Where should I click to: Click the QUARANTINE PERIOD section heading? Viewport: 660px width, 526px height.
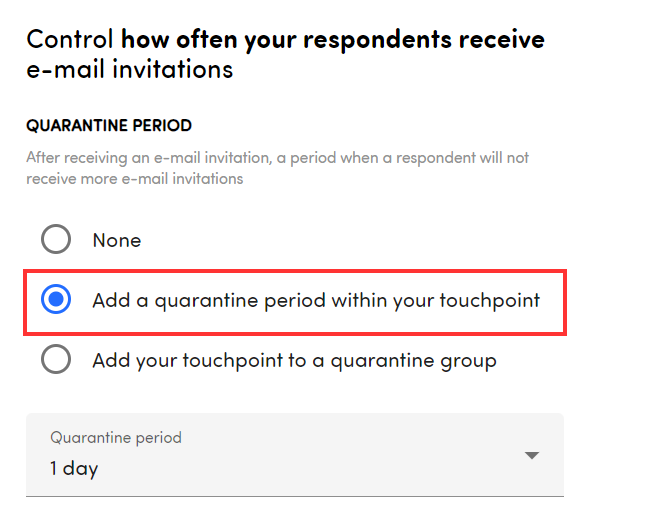[109, 126]
